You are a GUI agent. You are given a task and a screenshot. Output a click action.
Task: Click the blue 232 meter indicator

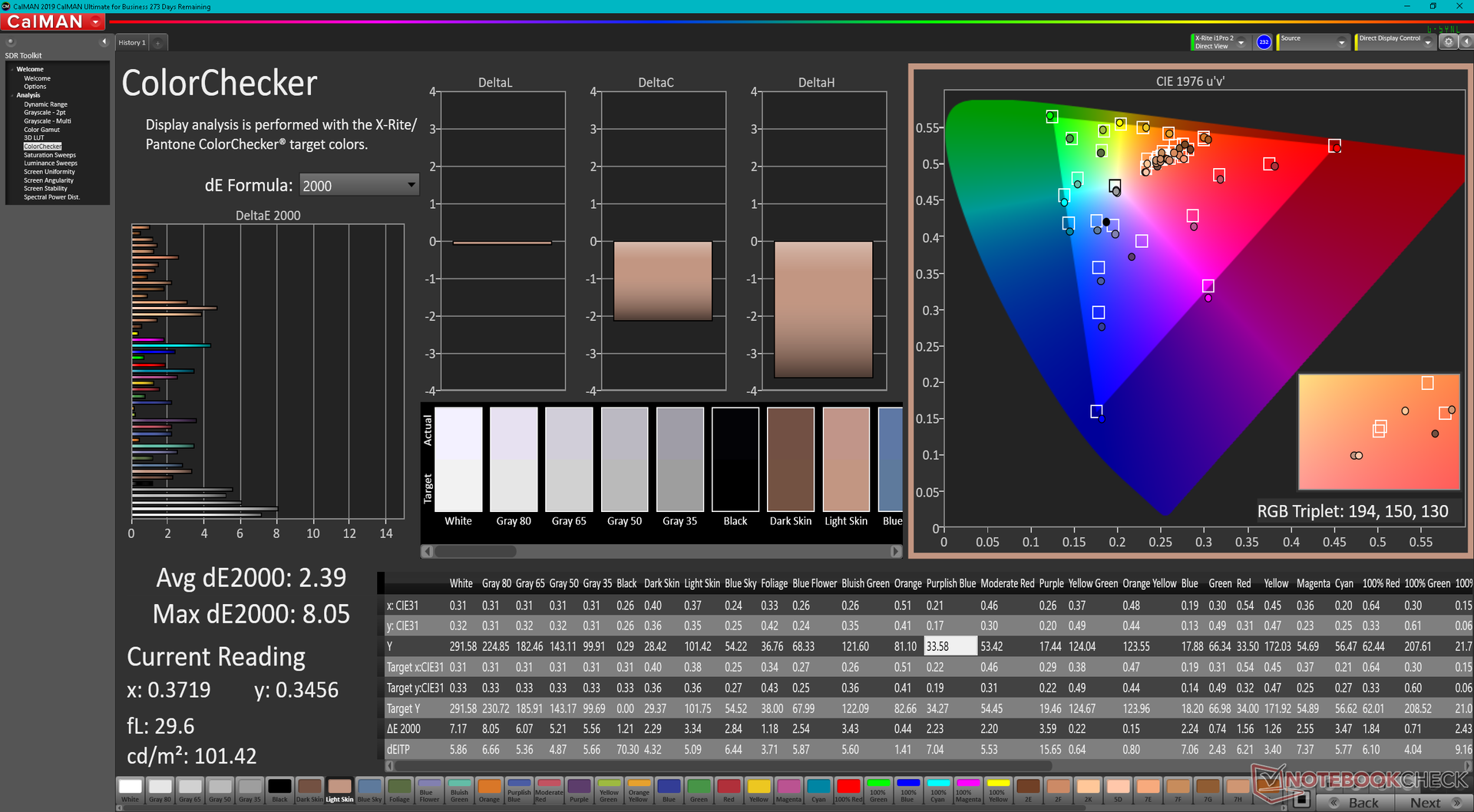1264,42
